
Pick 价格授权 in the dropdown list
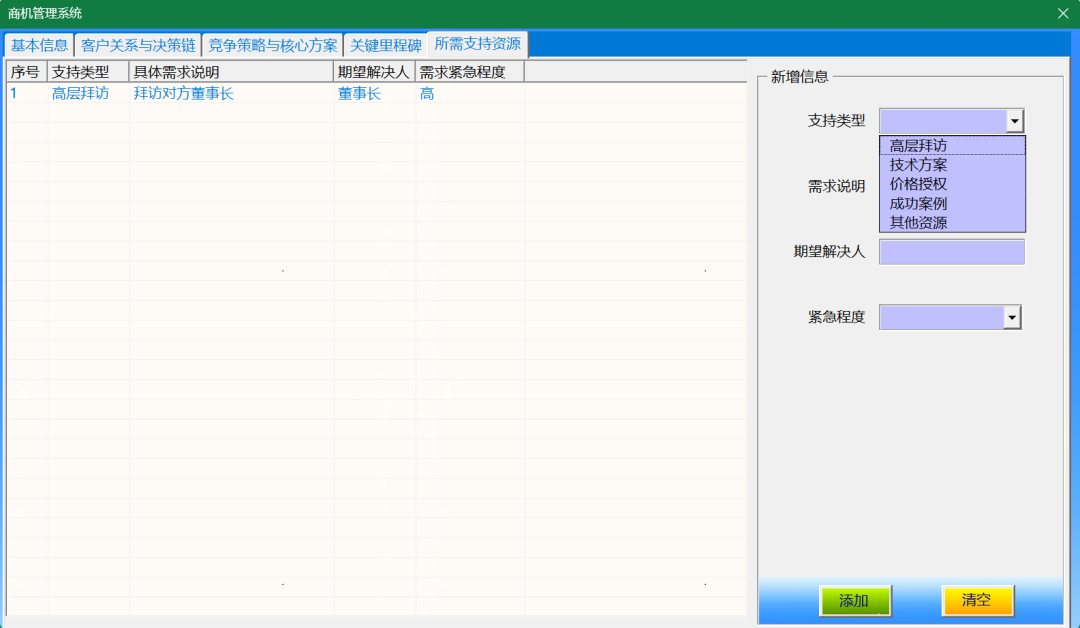point(953,184)
